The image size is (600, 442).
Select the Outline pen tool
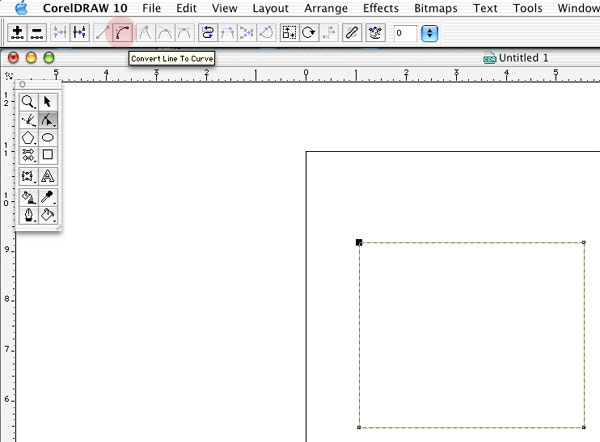pos(28,215)
